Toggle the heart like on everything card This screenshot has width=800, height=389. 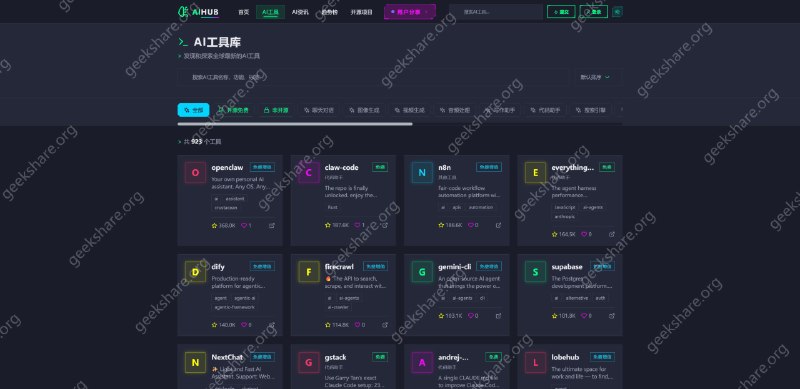click(x=584, y=234)
